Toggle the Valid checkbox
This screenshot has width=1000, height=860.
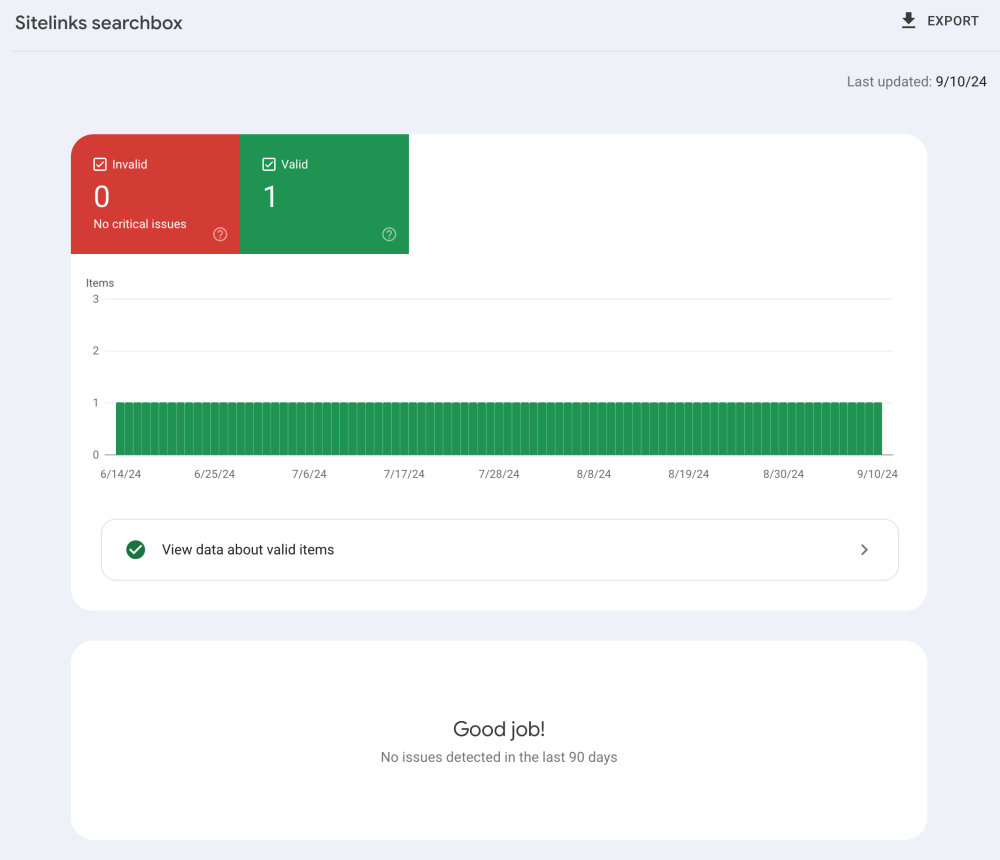point(269,165)
